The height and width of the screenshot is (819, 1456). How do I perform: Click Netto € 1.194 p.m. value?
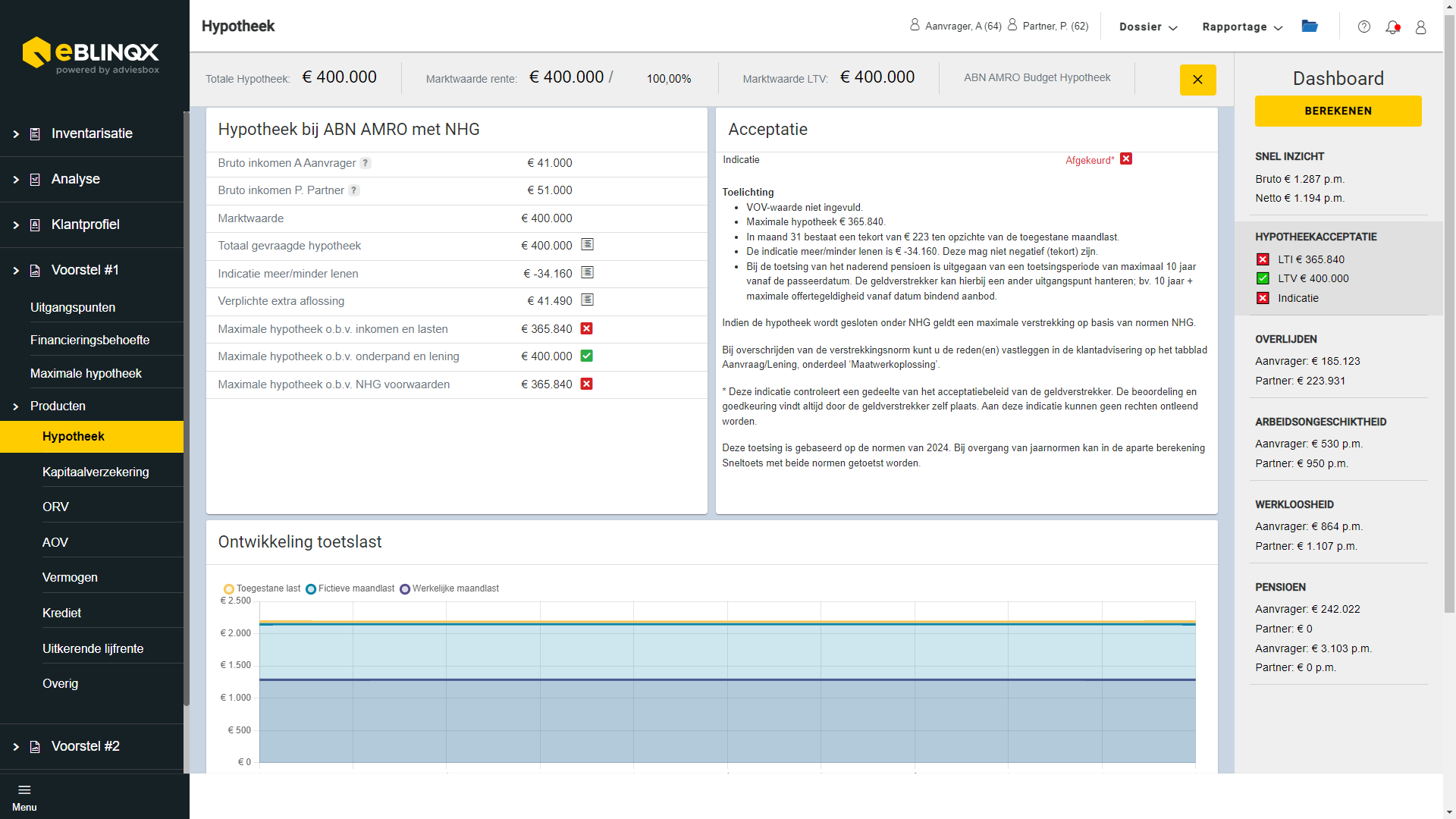1299,198
